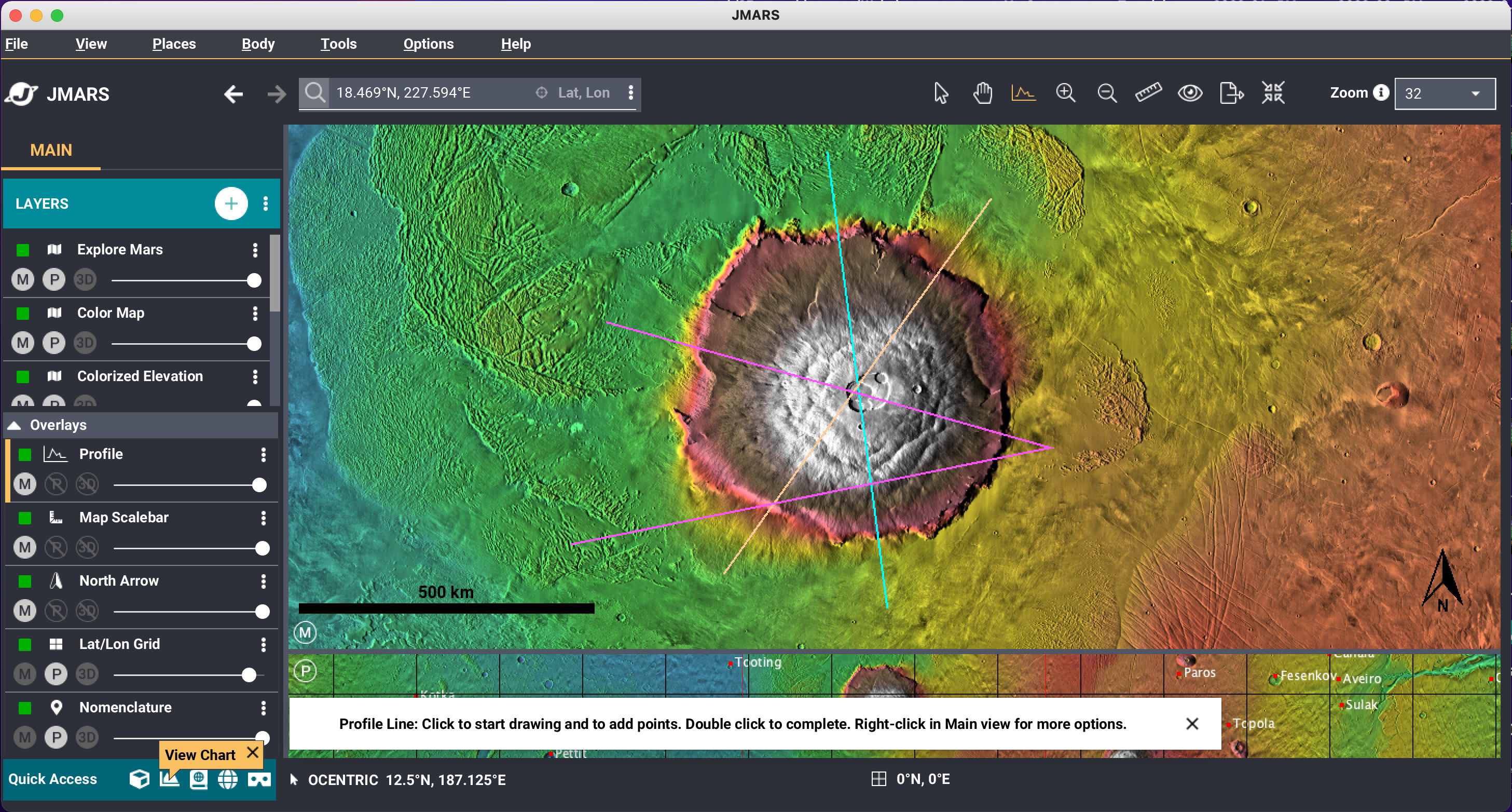Open the Places menu
The width and height of the screenshot is (1512, 812).
[x=174, y=44]
